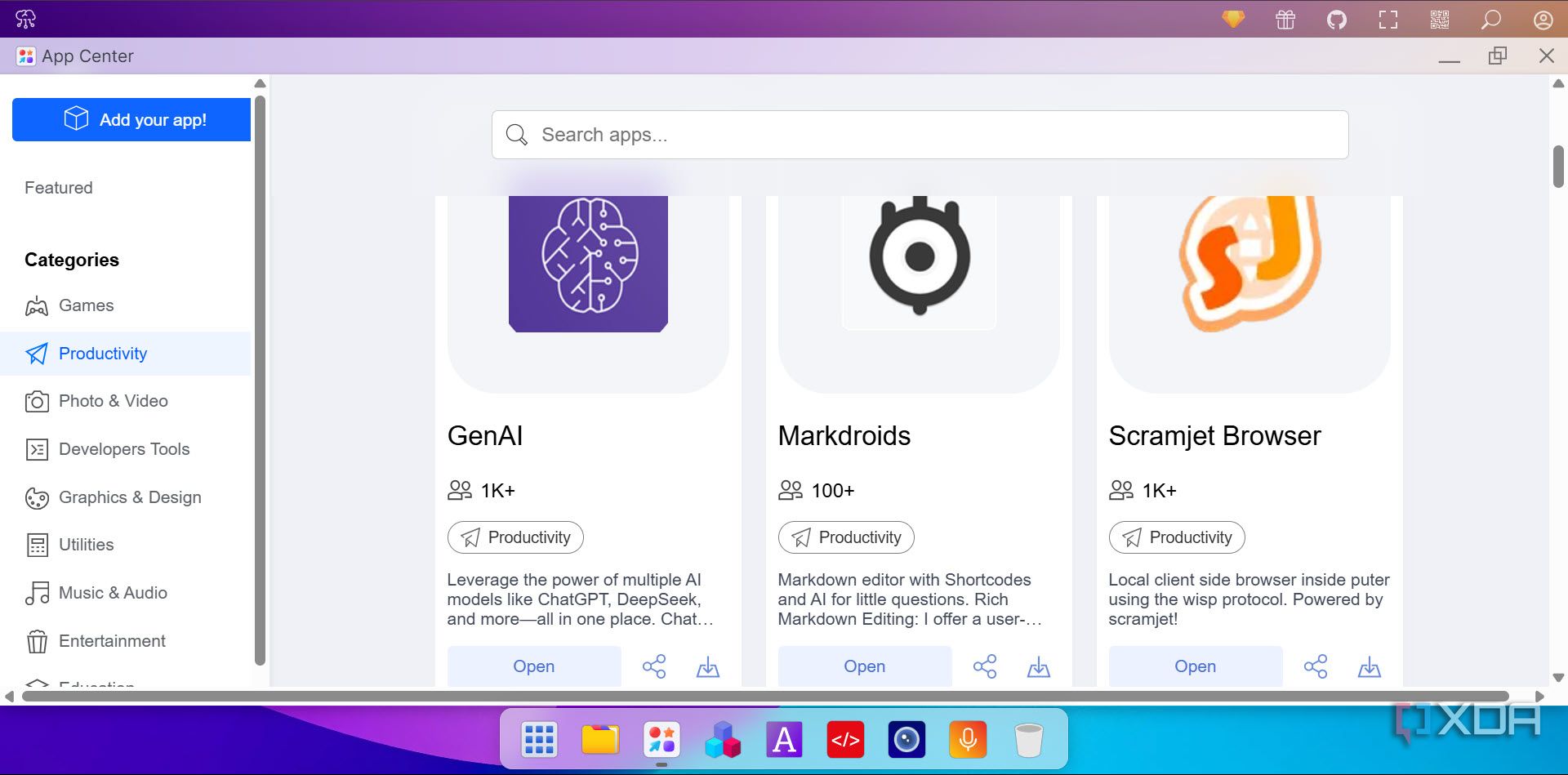Screen dimensions: 1568x775
Task: Click the Add your app! button
Action: (131, 120)
